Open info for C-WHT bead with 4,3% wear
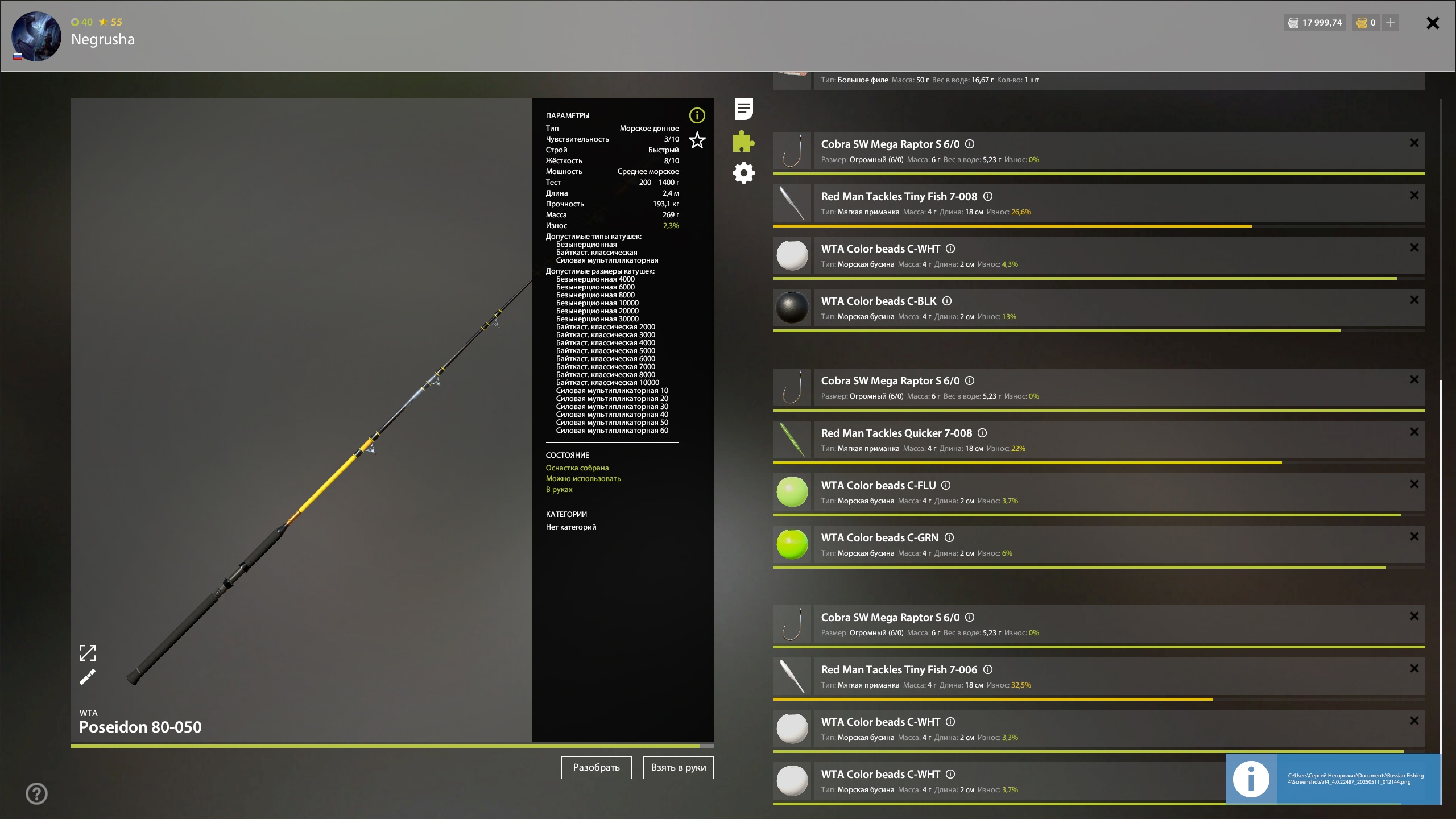 (950, 249)
